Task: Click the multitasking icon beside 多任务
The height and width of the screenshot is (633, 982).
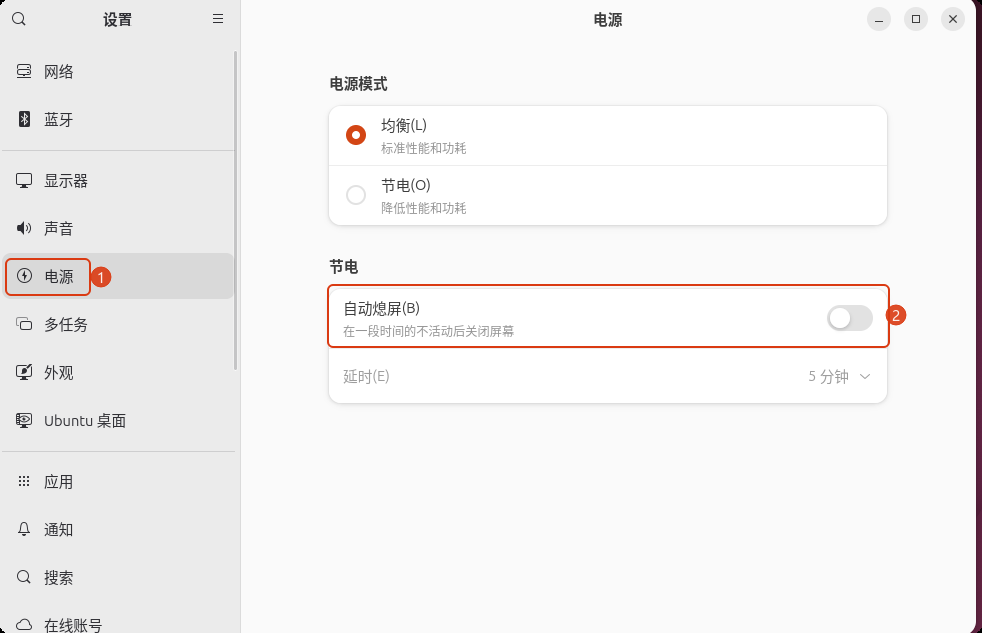Action: pos(24,324)
